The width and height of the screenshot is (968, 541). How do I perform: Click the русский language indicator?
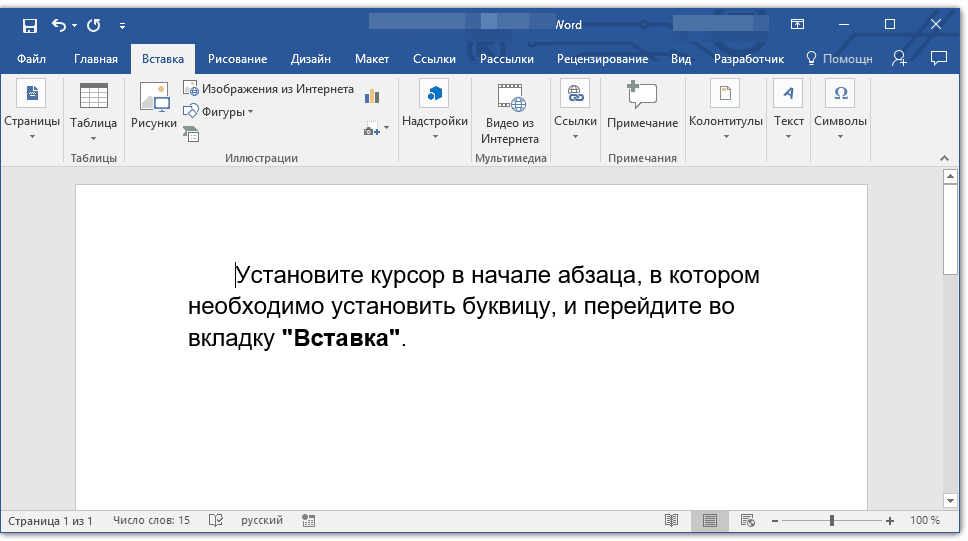tap(261, 521)
